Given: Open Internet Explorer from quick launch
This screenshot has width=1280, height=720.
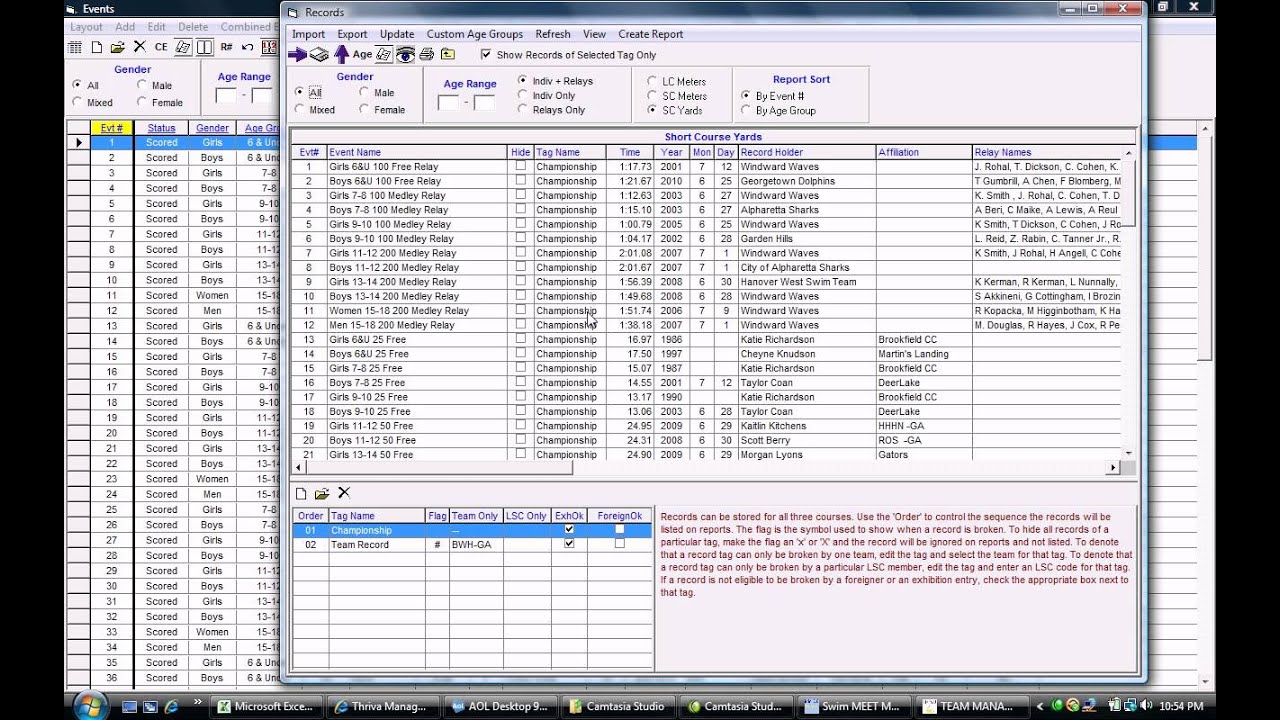Looking at the screenshot, I should pos(171,706).
